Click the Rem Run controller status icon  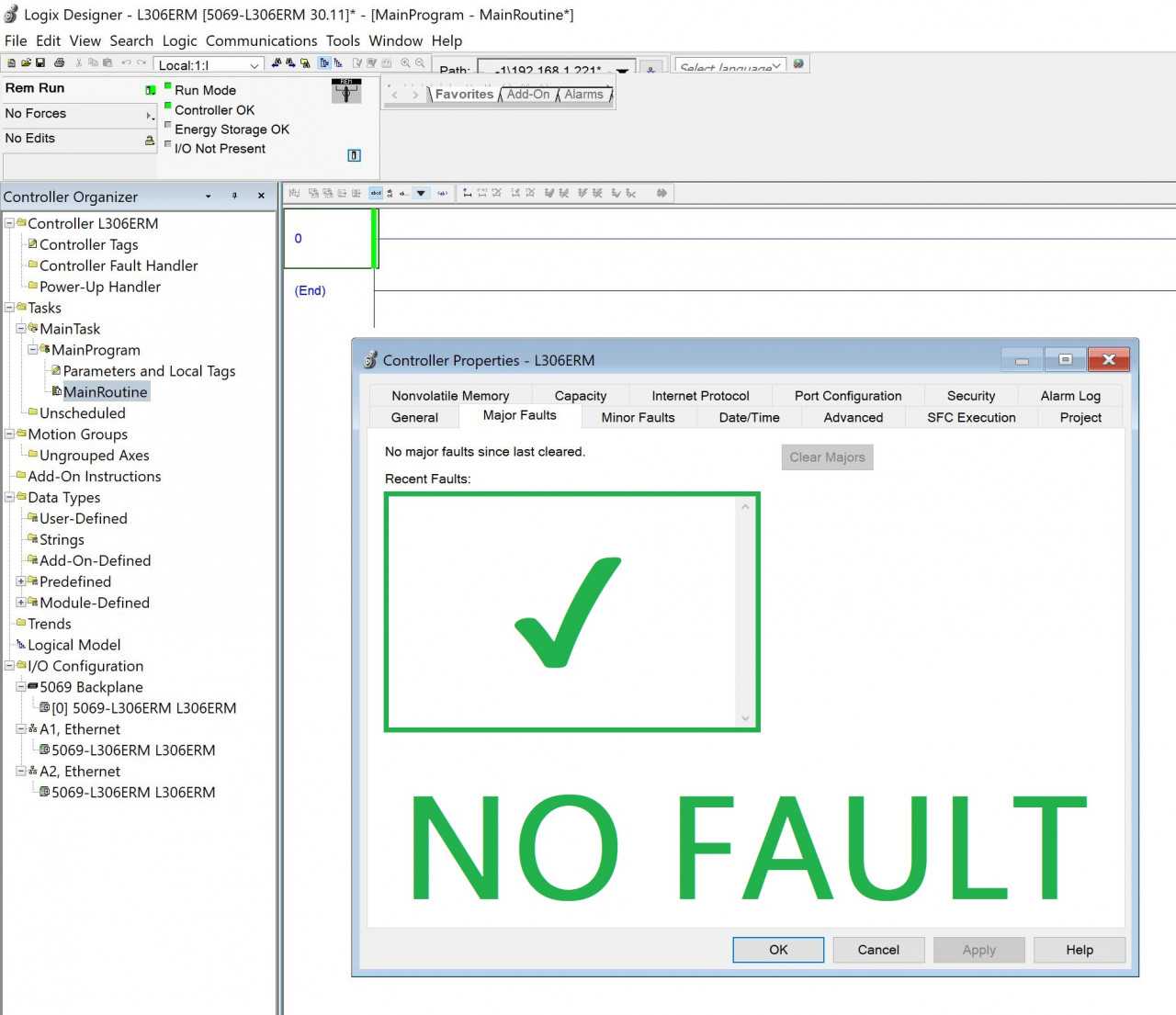tap(151, 90)
